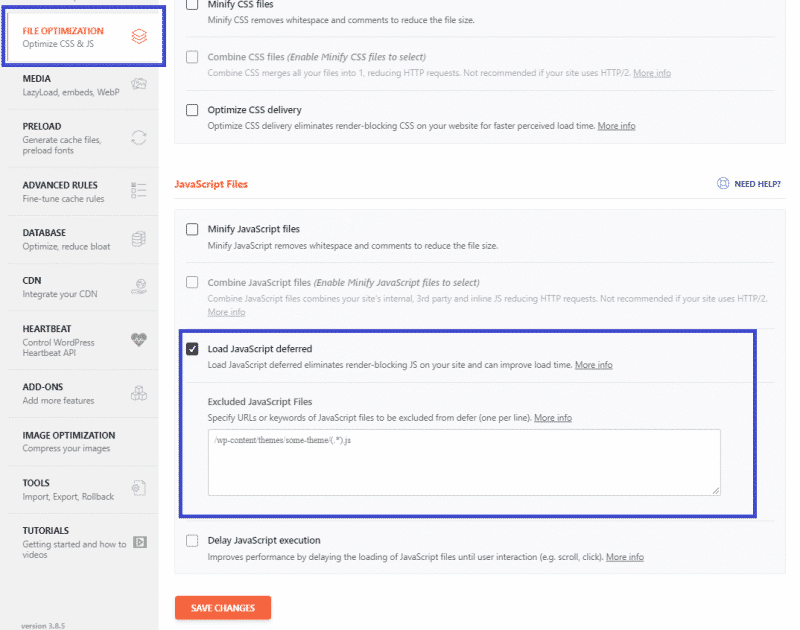Click the SAVE CHANGES button
The width and height of the screenshot is (800, 630).
click(223, 607)
